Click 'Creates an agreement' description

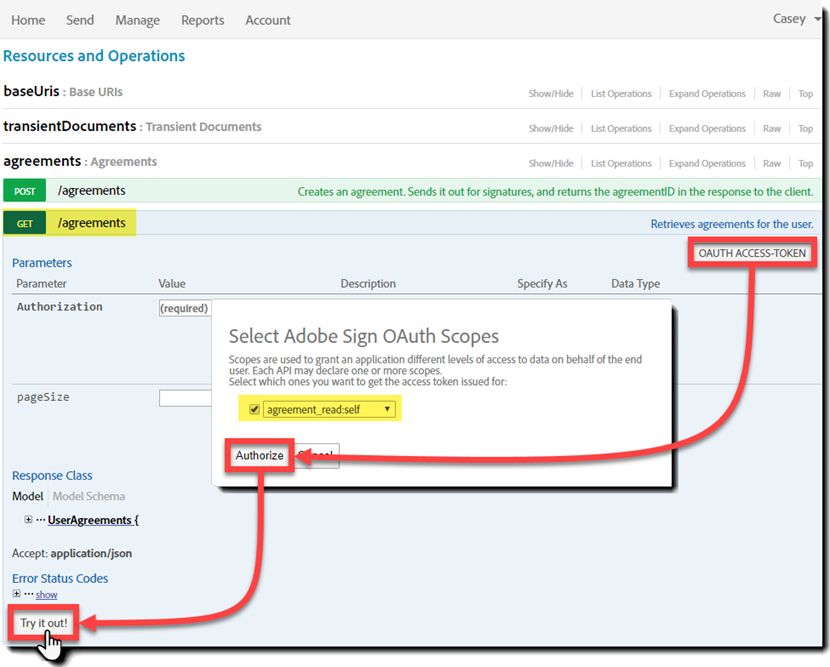point(555,192)
